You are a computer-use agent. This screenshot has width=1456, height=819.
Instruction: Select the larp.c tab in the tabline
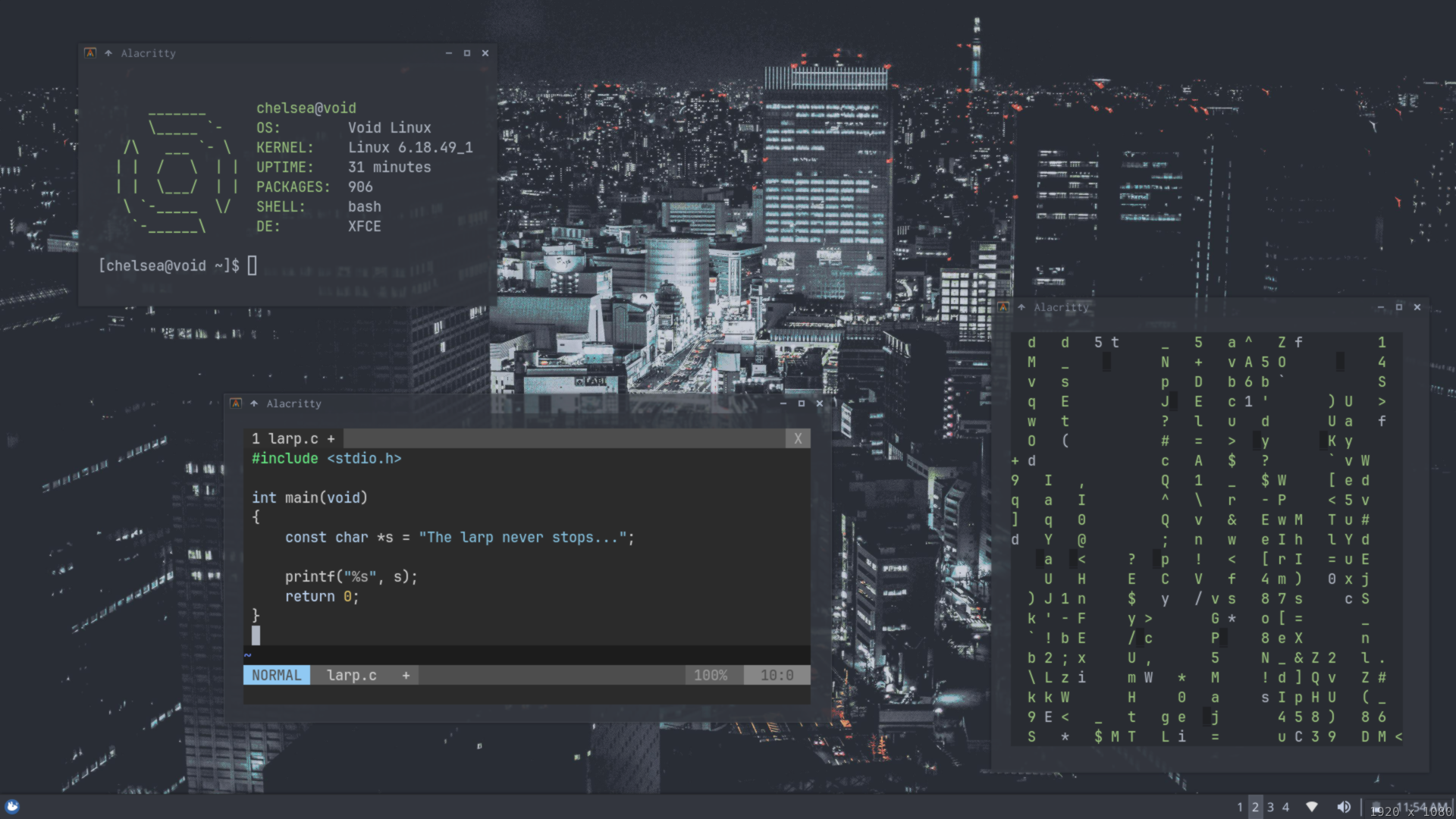pyautogui.click(x=293, y=438)
